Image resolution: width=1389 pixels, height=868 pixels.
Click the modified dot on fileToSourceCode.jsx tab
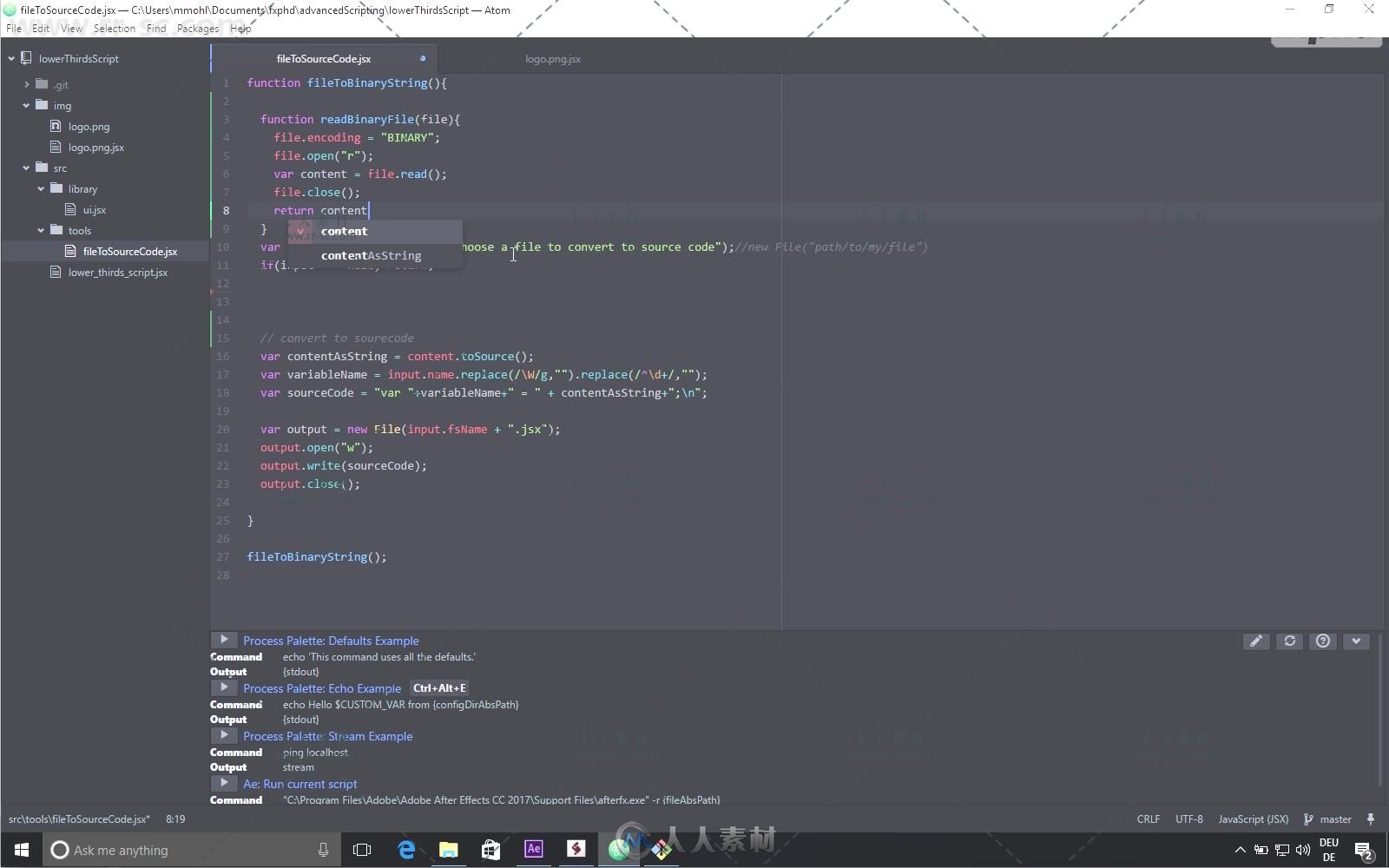click(423, 58)
